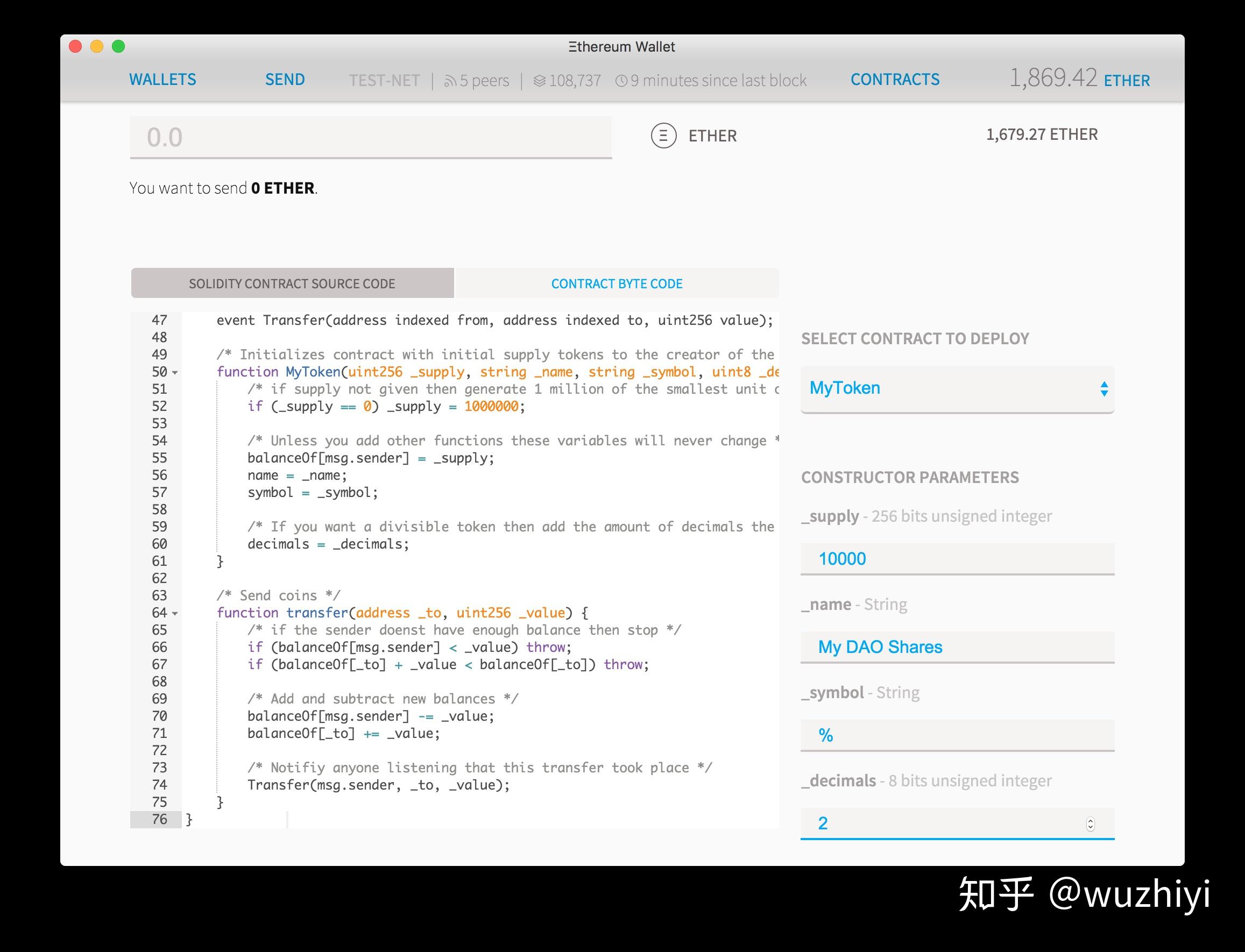This screenshot has height=952, width=1245.
Task: Click code line 'name = _name;'
Action: pyautogui.click(x=297, y=475)
